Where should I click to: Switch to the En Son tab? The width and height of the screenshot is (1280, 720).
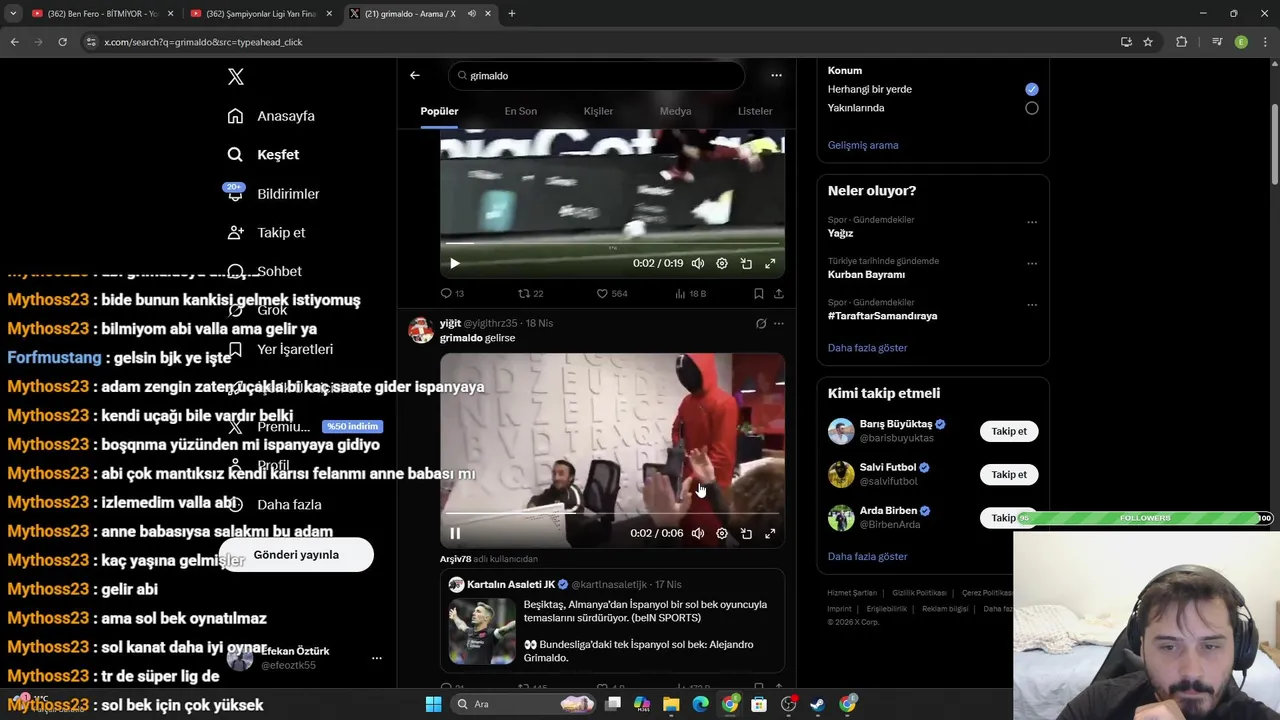point(520,111)
